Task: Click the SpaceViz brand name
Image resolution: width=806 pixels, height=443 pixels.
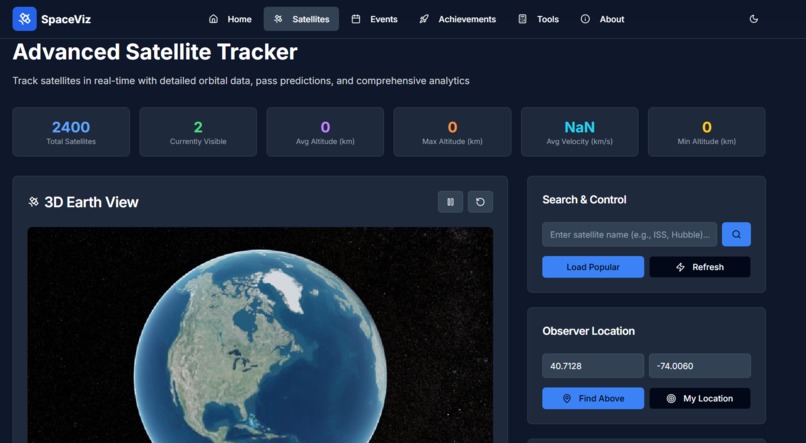Action: 66,20
